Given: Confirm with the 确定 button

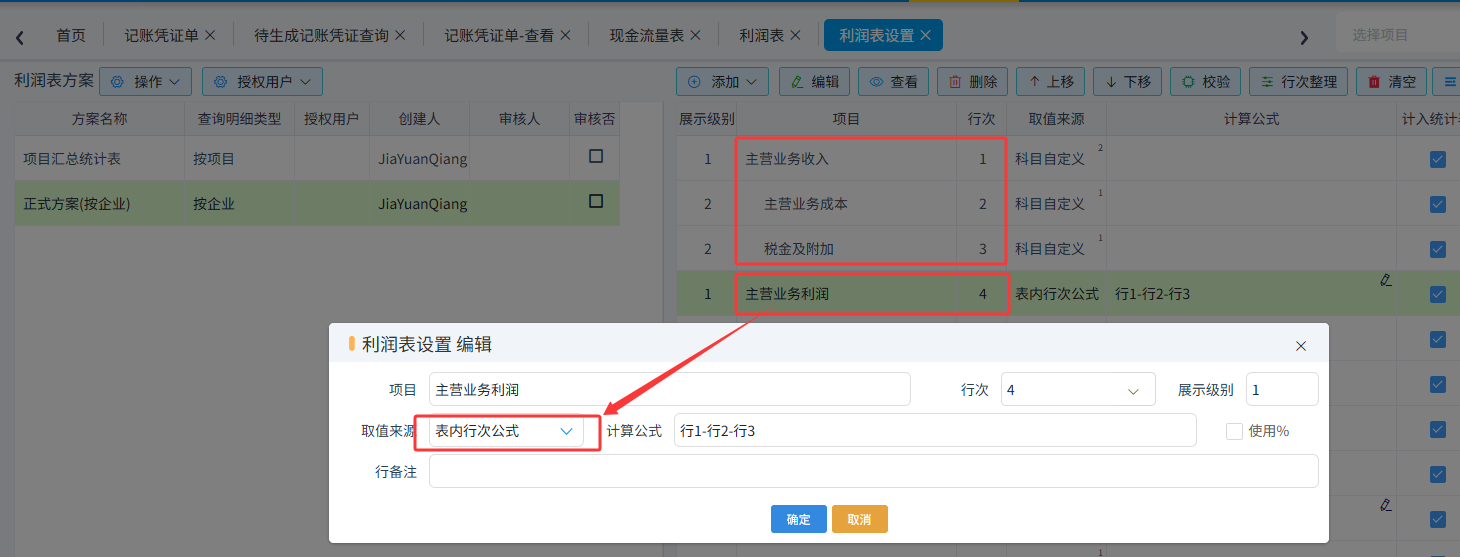Looking at the screenshot, I should 799,519.
